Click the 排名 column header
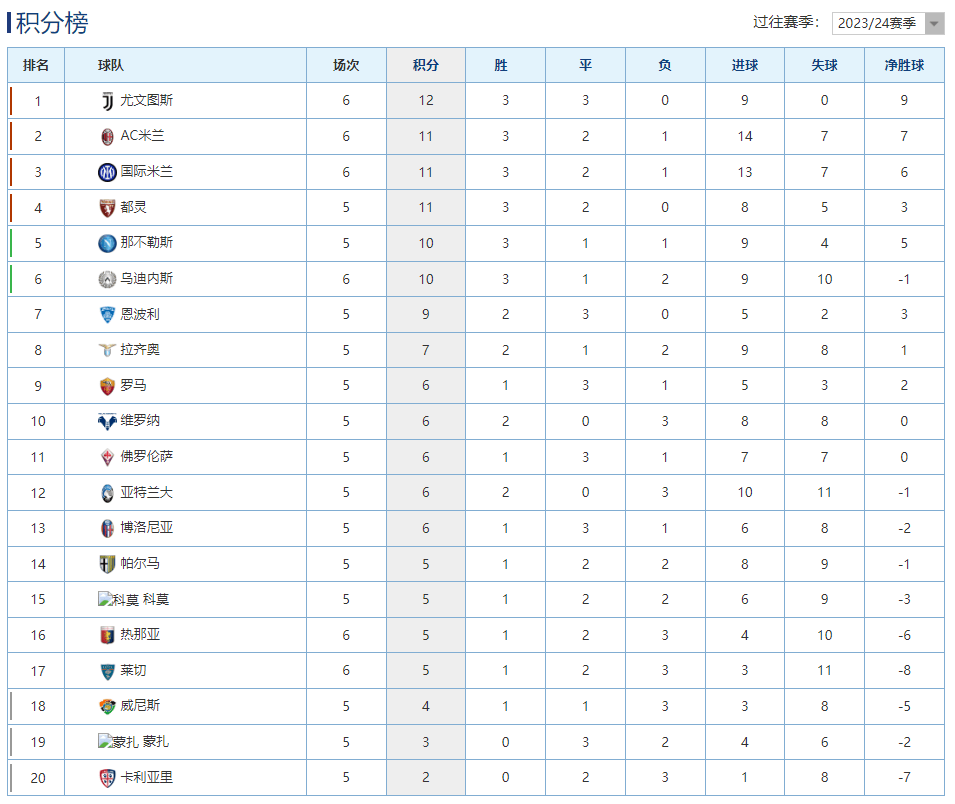This screenshot has height=804, width=955. point(36,65)
